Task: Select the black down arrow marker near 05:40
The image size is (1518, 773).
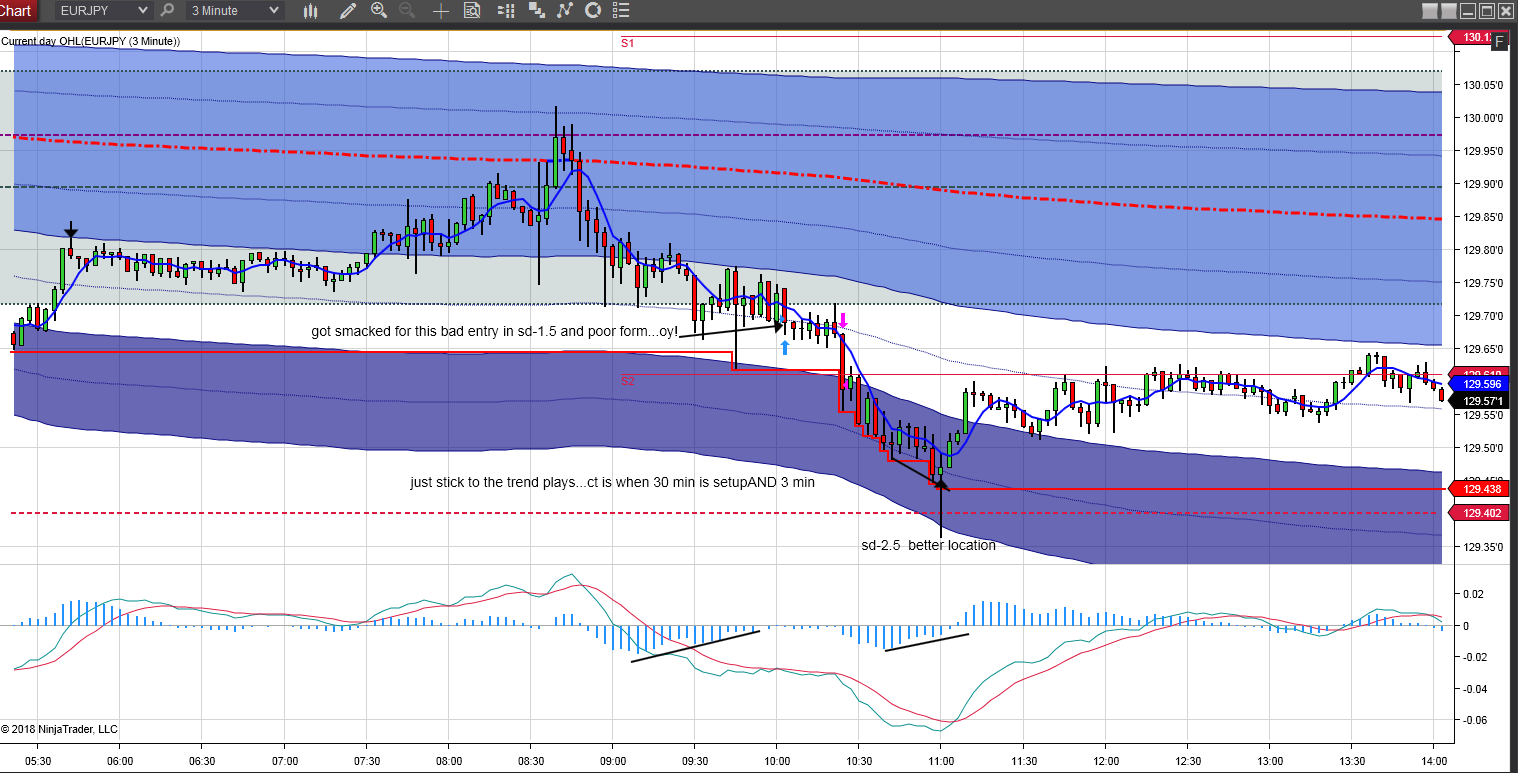Action: 70,231
